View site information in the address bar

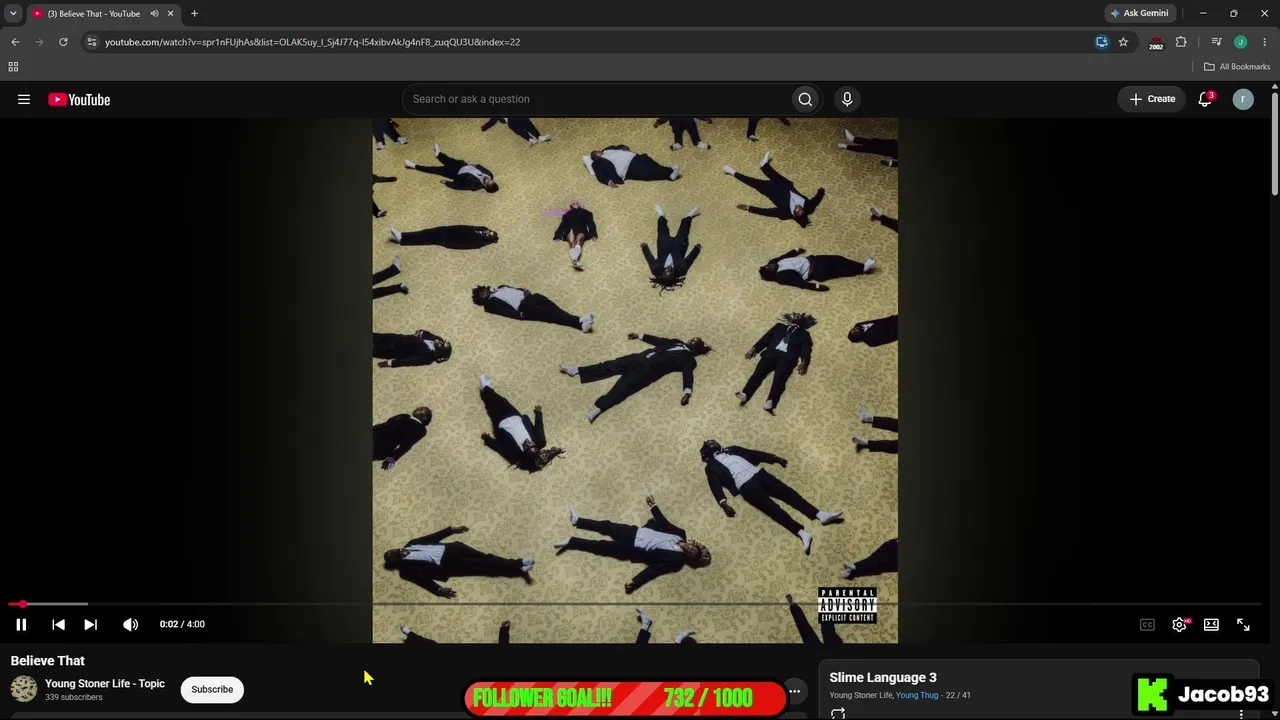(92, 42)
